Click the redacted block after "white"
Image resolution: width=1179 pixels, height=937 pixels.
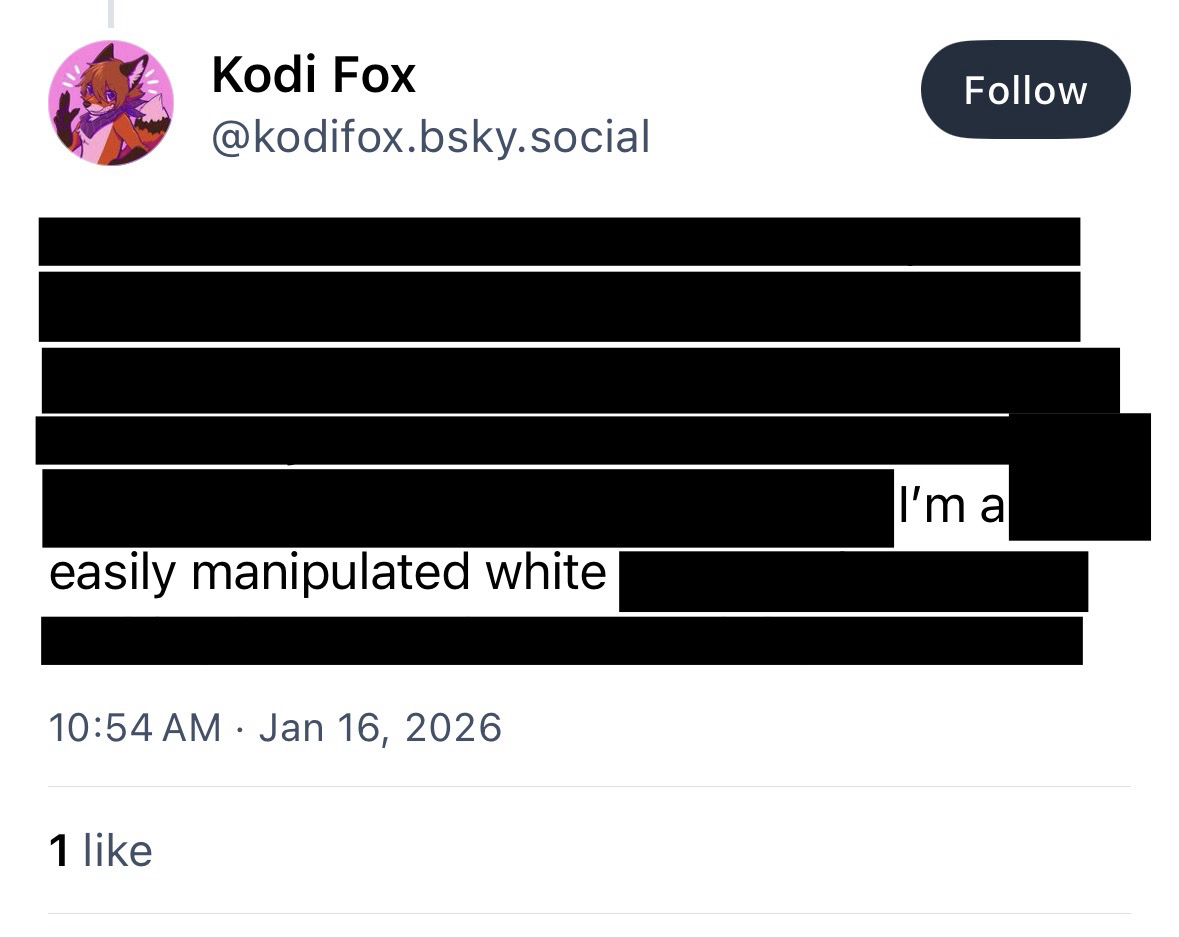852,581
